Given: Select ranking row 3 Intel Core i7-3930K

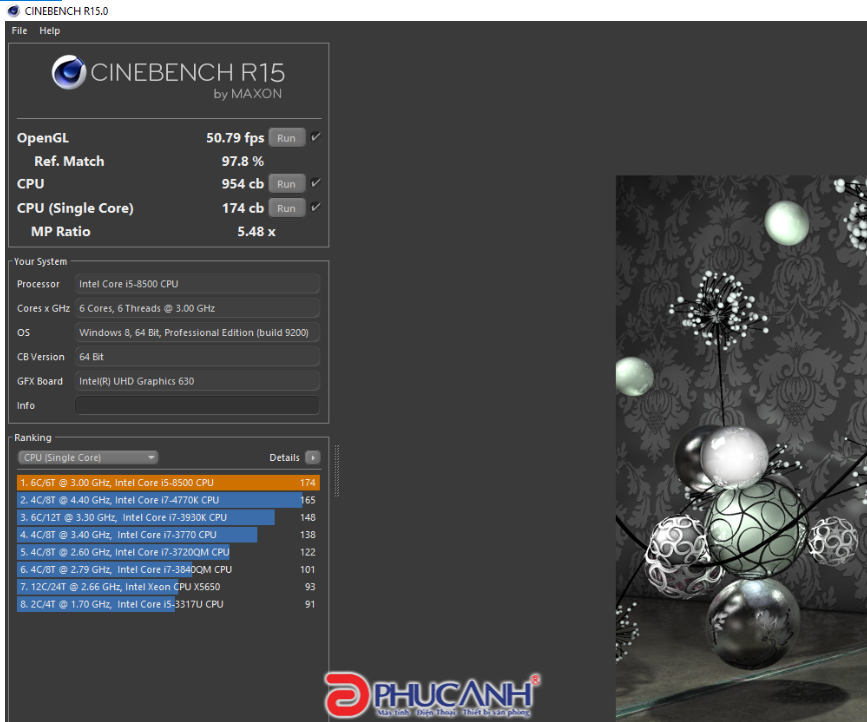Looking at the screenshot, I should (168, 517).
